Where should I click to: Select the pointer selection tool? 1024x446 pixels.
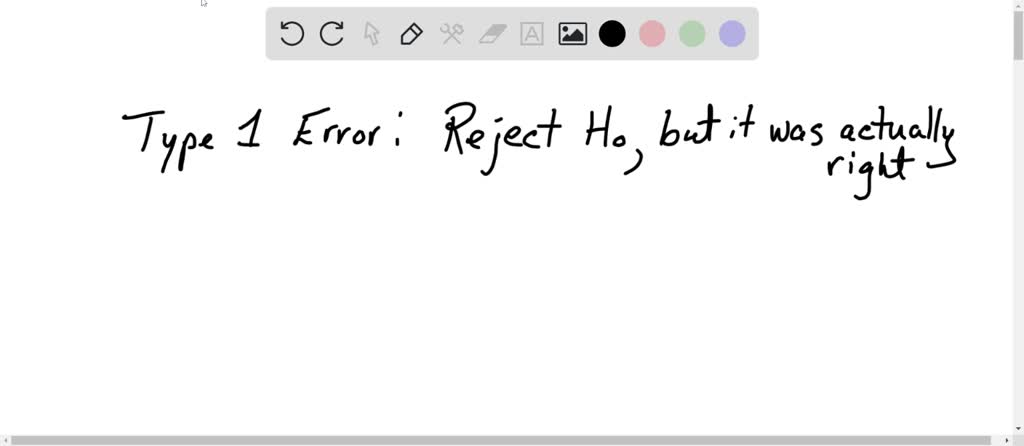click(372, 33)
